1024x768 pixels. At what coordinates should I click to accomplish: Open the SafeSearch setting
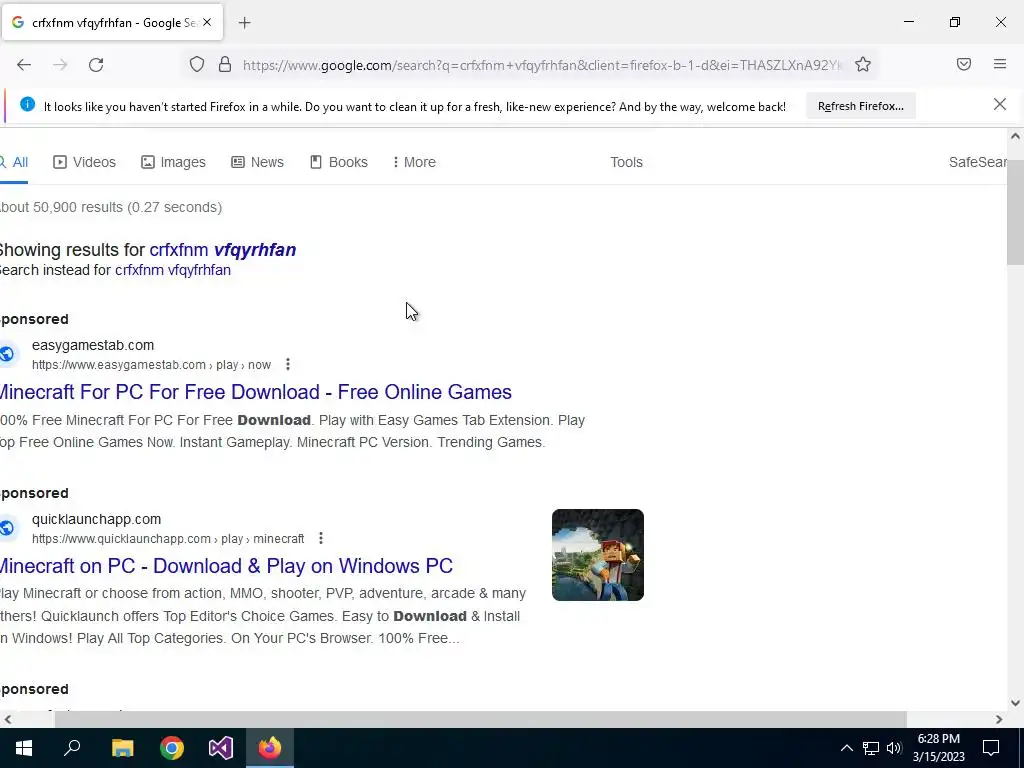pyautogui.click(x=977, y=162)
